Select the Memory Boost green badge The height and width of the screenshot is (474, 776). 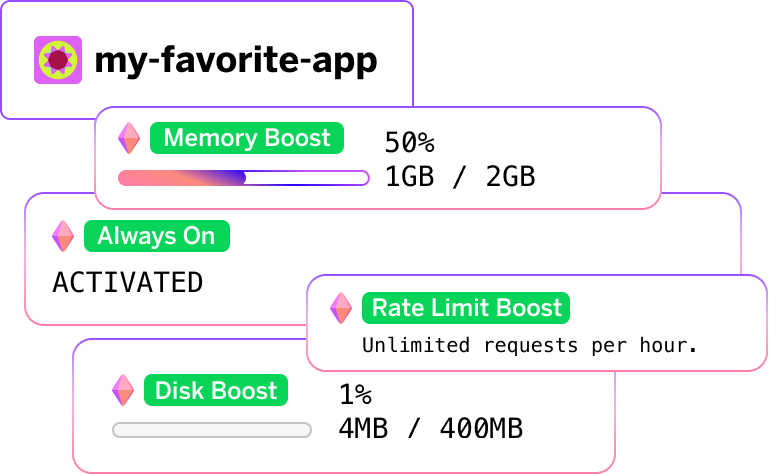[246, 138]
